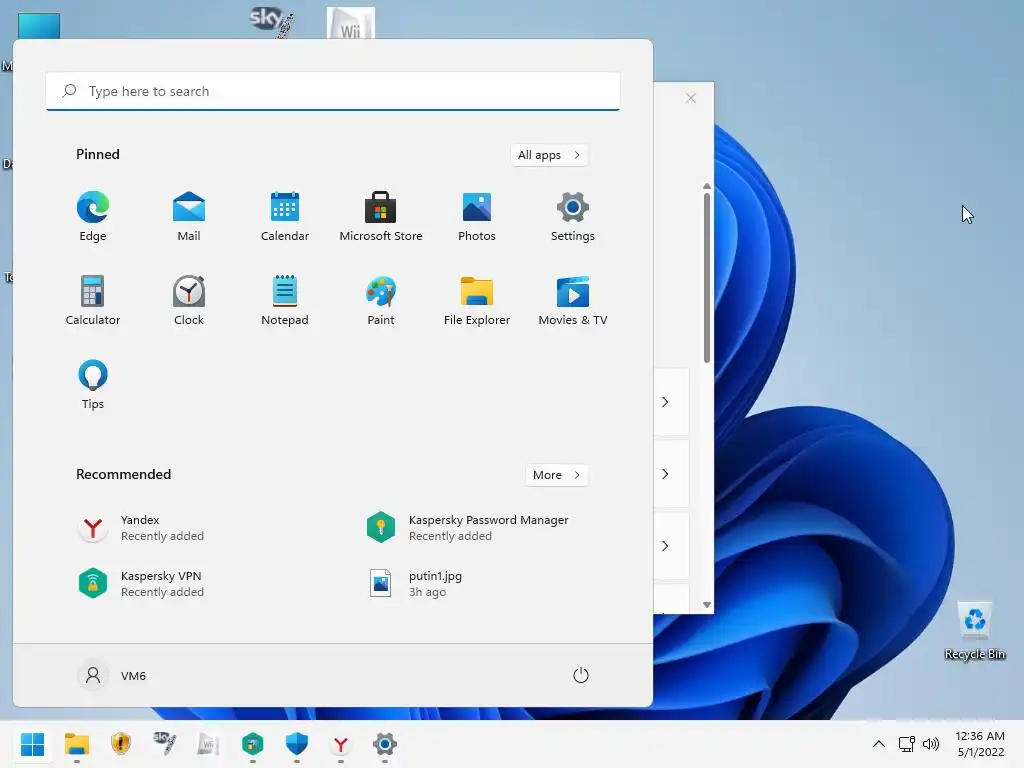Click the power button

click(x=581, y=675)
